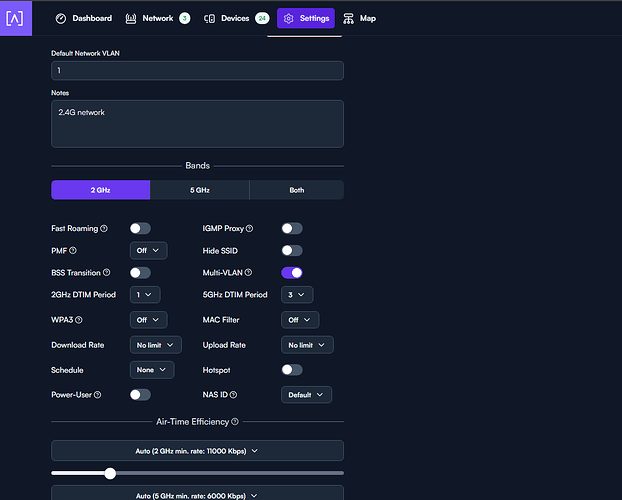Click the Devices count badge showing 24
This screenshot has height=500, width=622.
262,18
